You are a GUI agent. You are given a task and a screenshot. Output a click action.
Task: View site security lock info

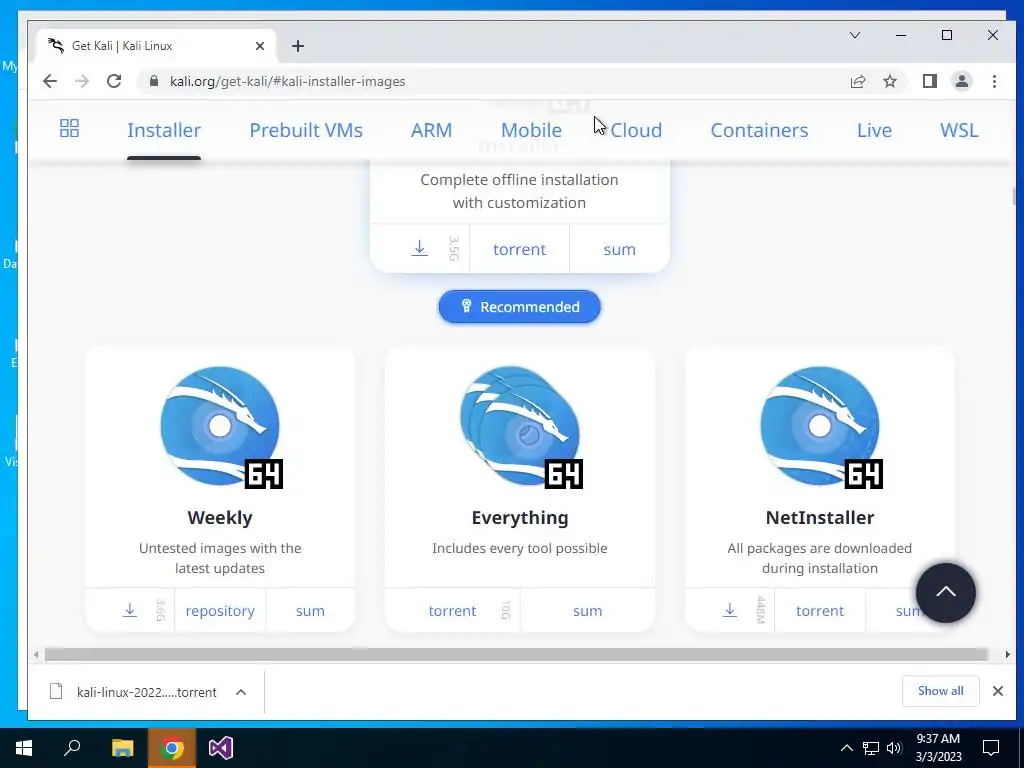pyautogui.click(x=154, y=81)
